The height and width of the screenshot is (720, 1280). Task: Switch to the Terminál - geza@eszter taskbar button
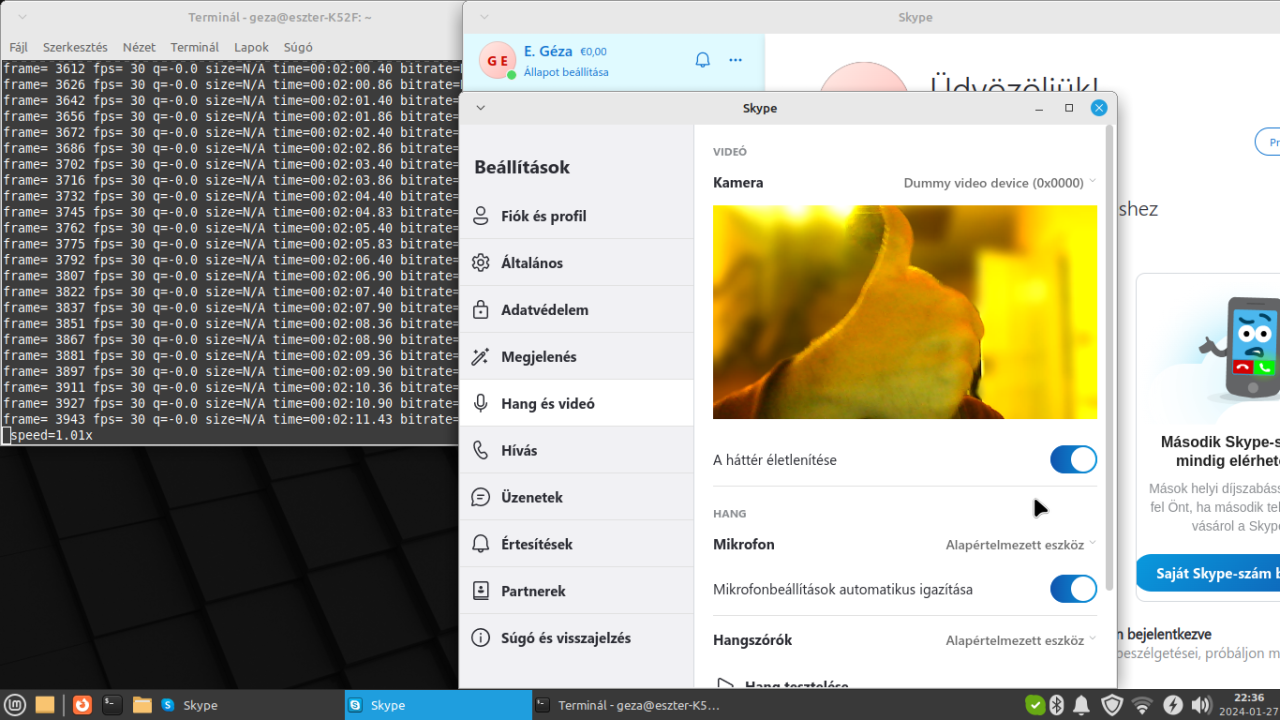pyautogui.click(x=627, y=705)
